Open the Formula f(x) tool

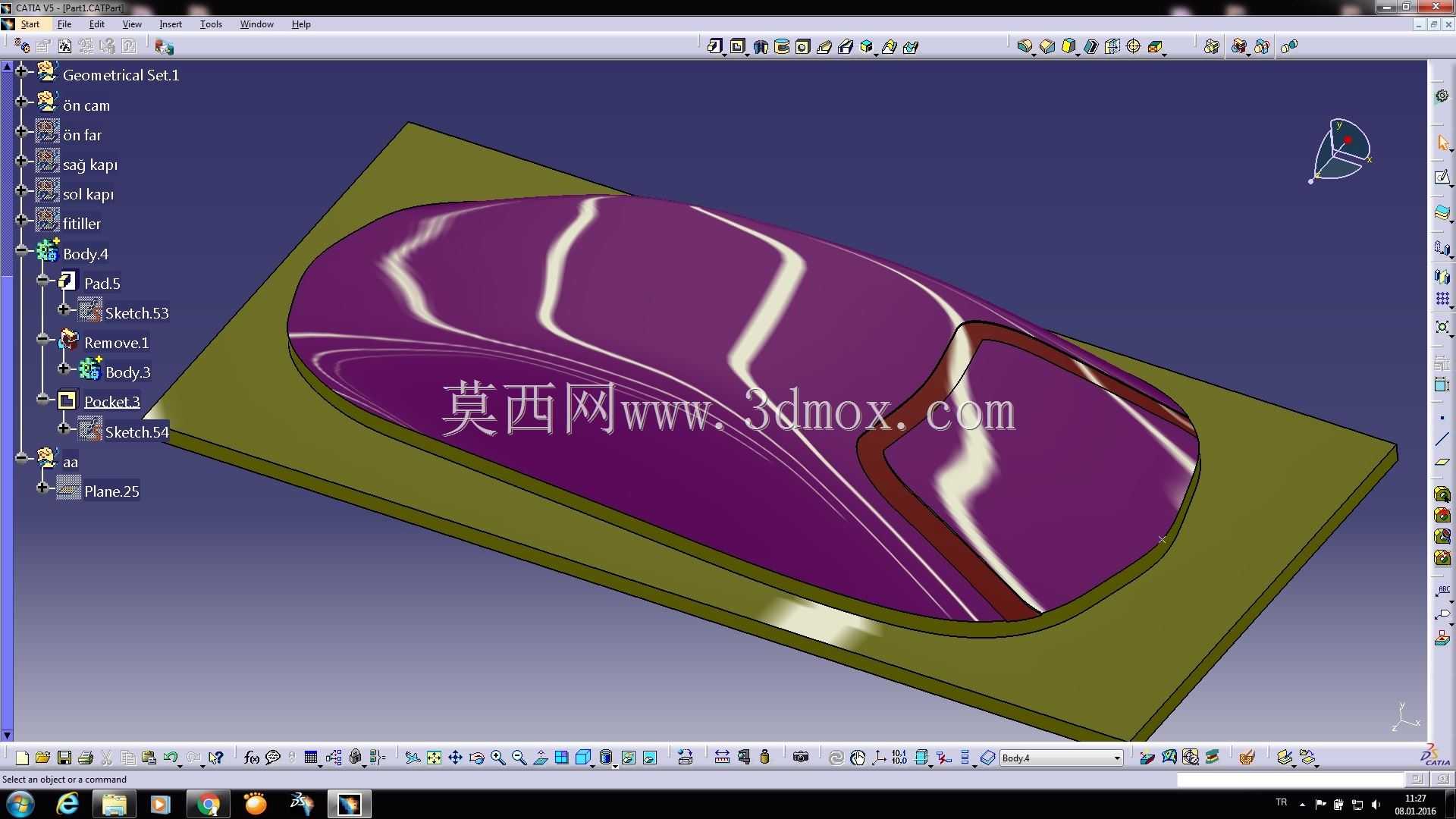coord(252,758)
